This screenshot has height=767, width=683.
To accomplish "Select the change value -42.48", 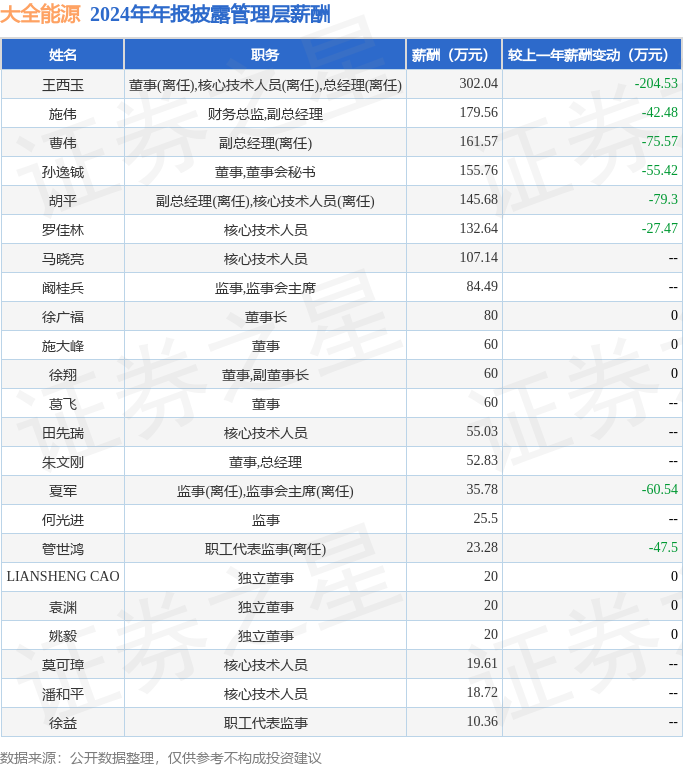I will pos(660,112).
